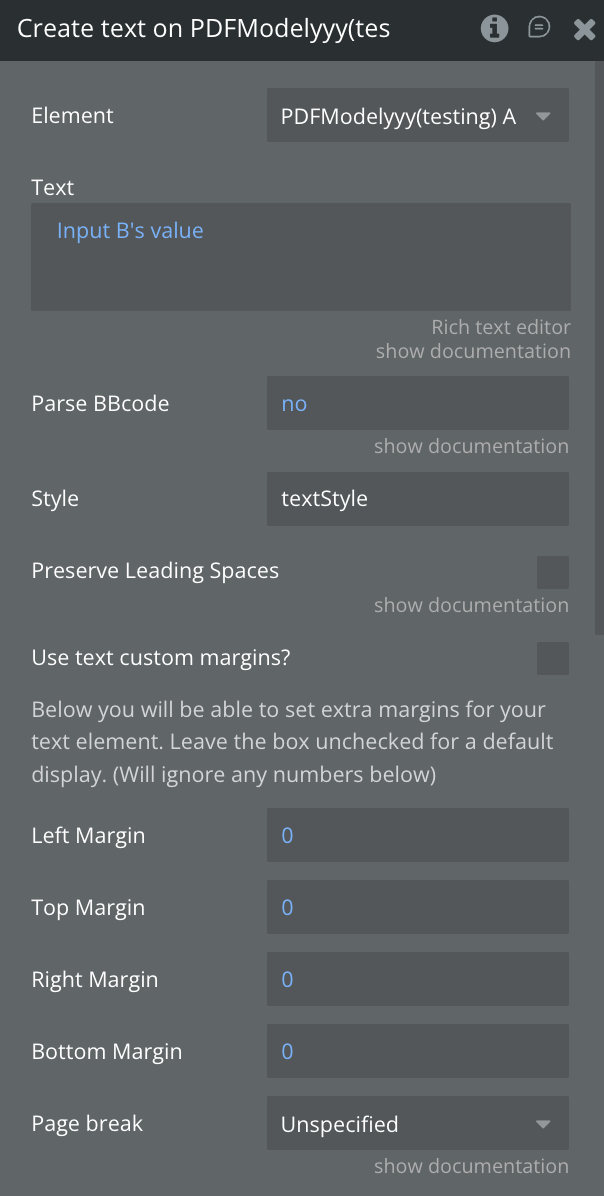Edit the Top Margin field
This screenshot has height=1196, width=604.
click(417, 908)
